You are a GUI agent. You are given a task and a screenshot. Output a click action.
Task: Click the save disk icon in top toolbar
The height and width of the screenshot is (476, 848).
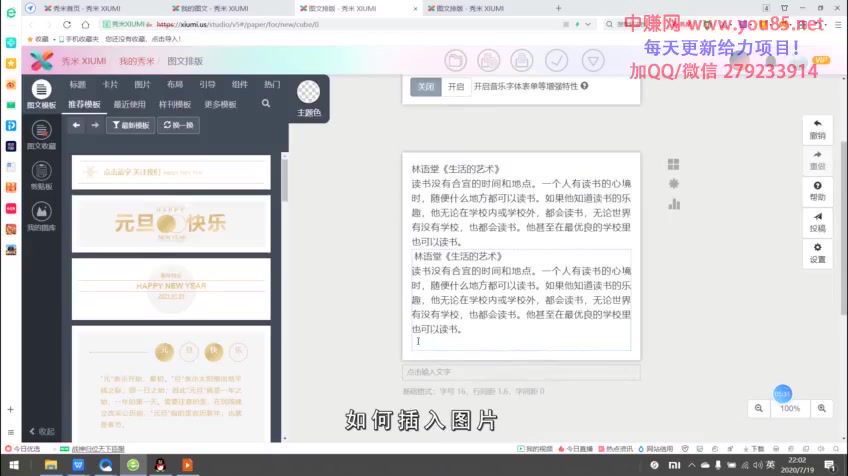(522, 60)
